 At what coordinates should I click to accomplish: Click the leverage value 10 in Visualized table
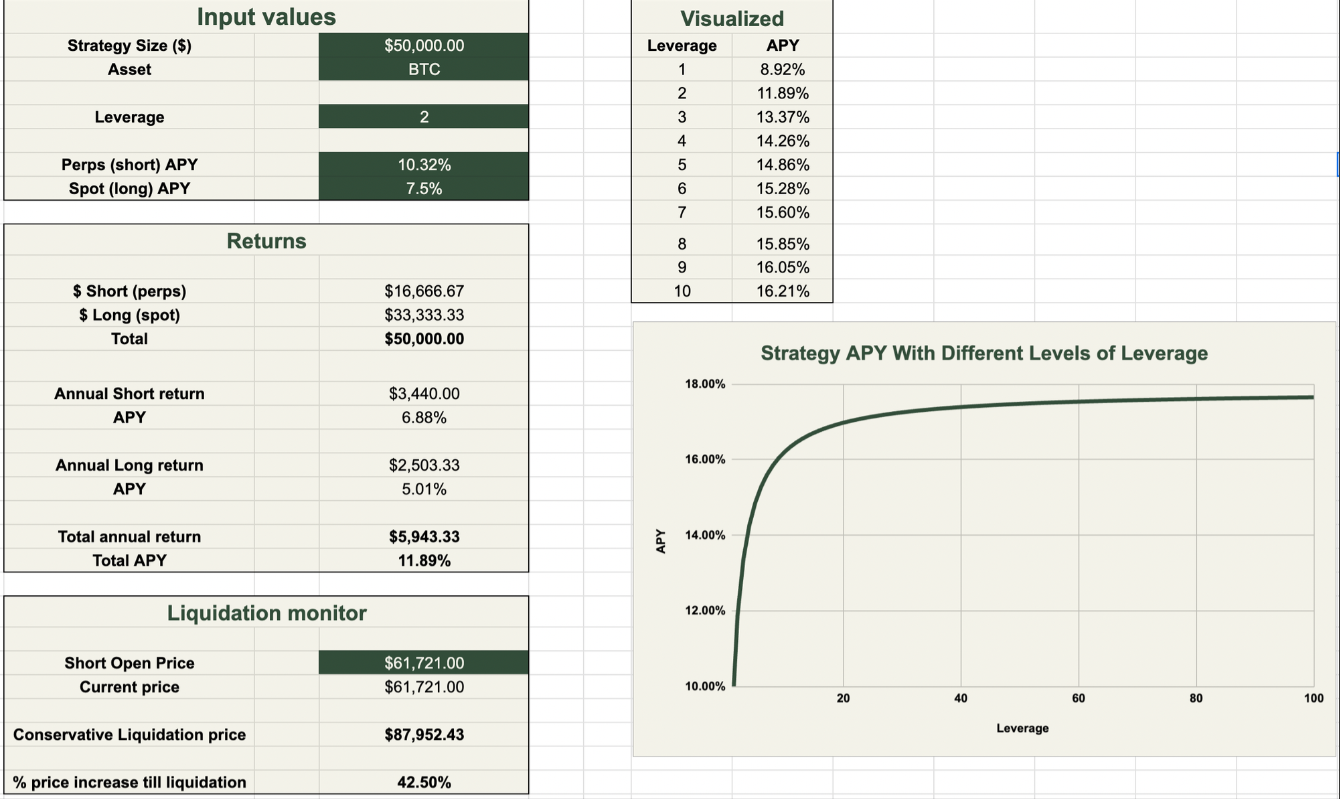pos(682,291)
